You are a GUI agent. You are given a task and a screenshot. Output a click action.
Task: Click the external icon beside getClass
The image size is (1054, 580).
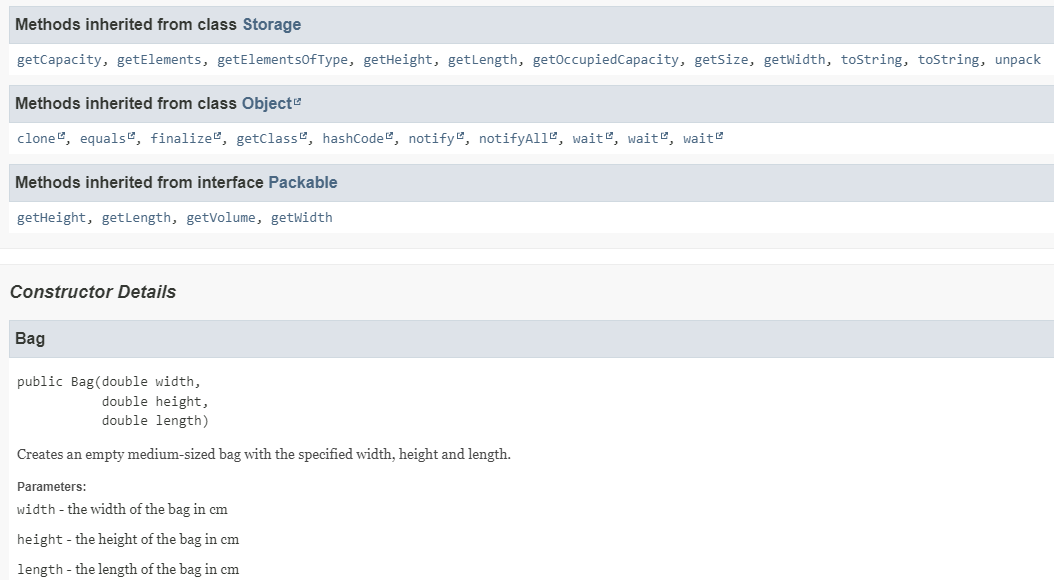(x=303, y=137)
